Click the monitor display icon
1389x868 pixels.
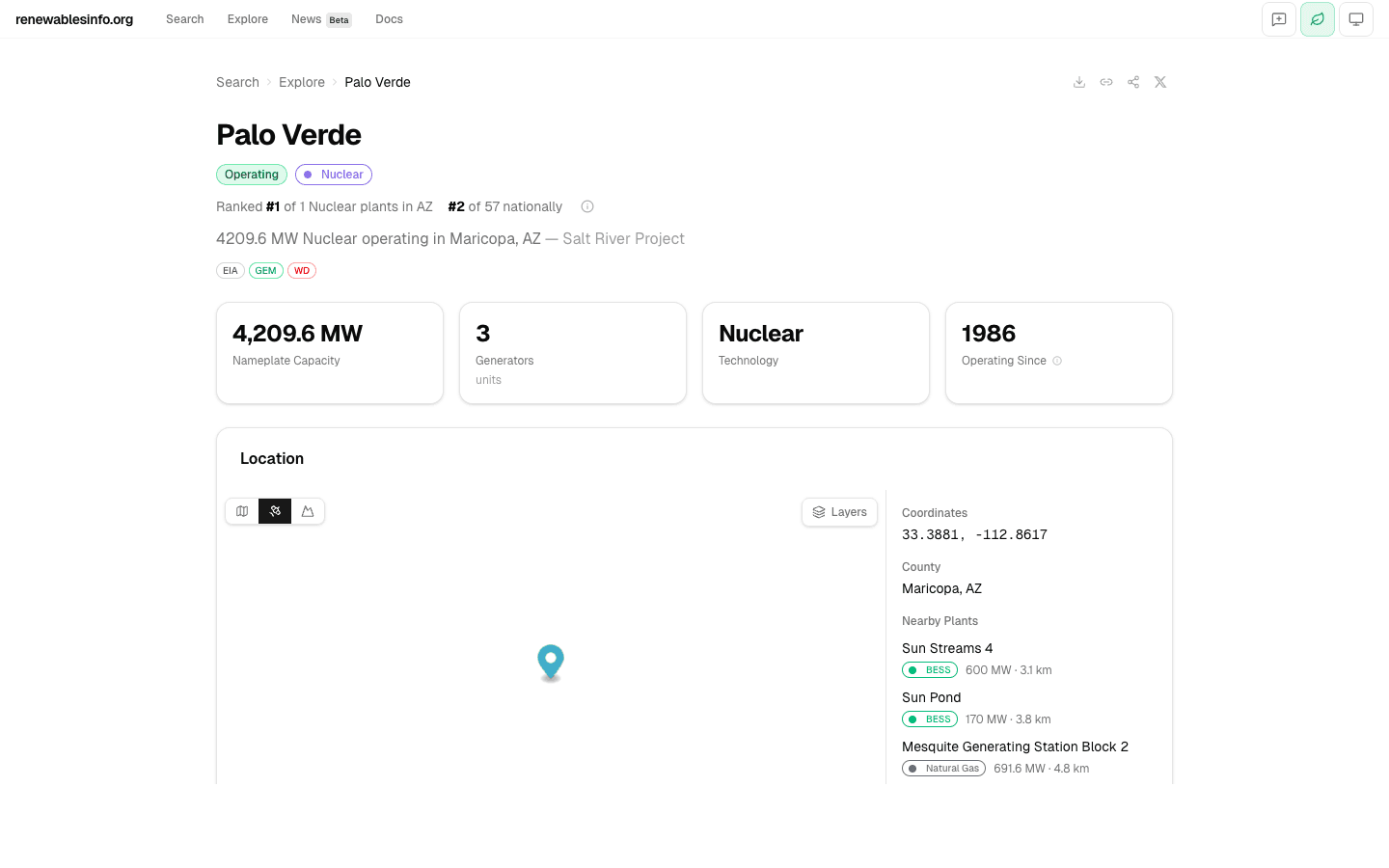1356,18
